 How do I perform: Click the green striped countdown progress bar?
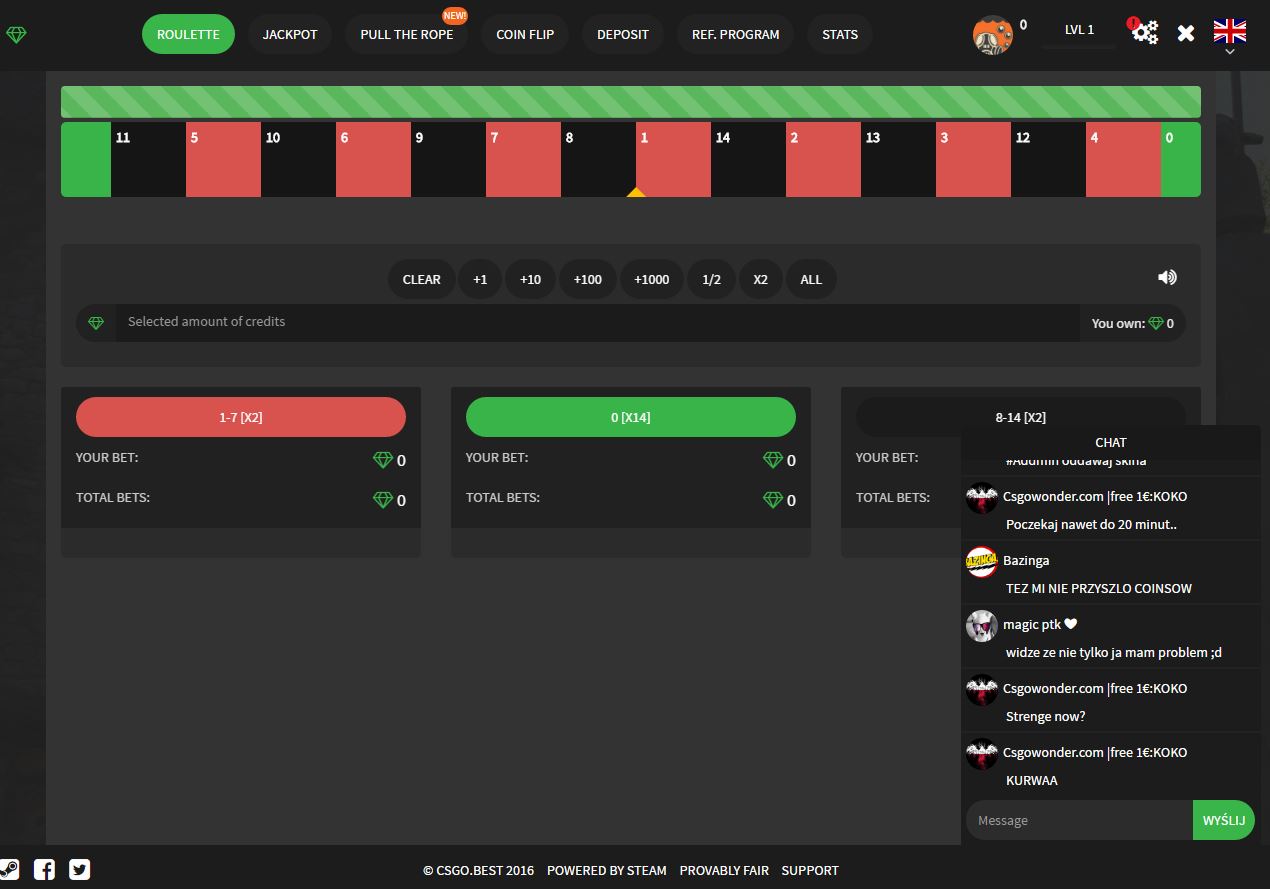[x=631, y=102]
